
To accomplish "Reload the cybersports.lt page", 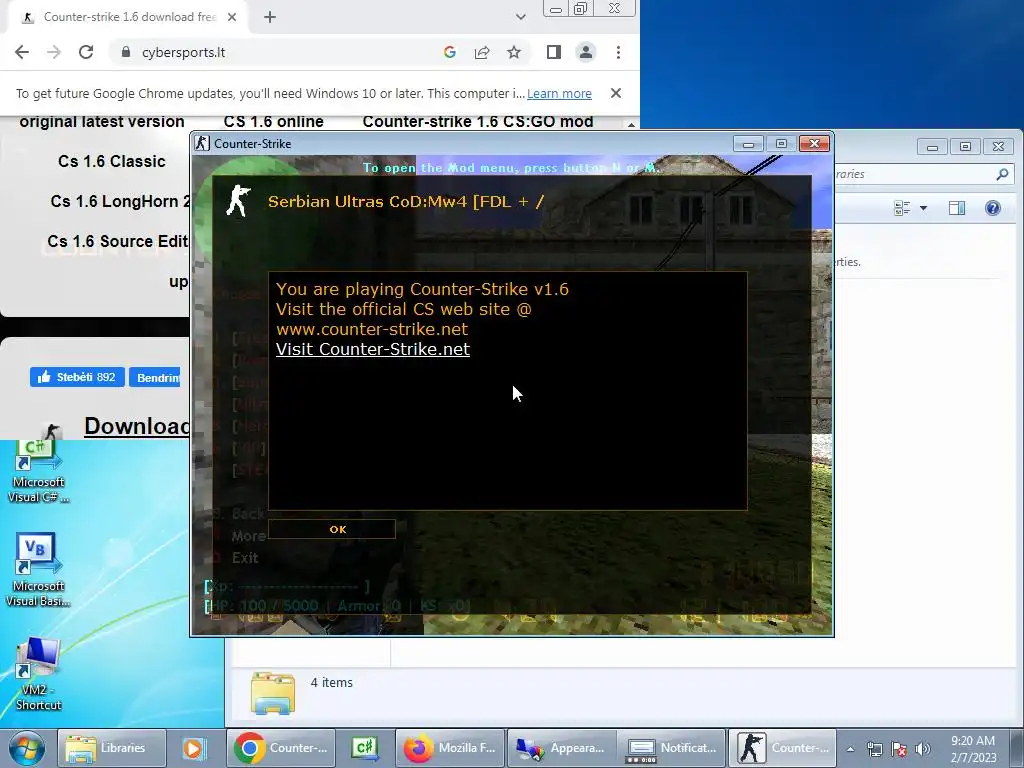I will coord(86,52).
